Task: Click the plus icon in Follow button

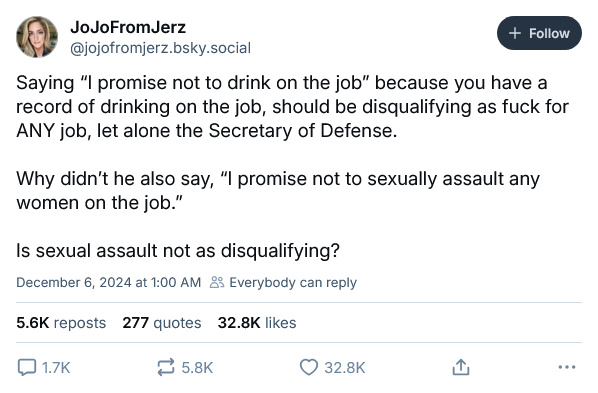Action: click(x=515, y=33)
